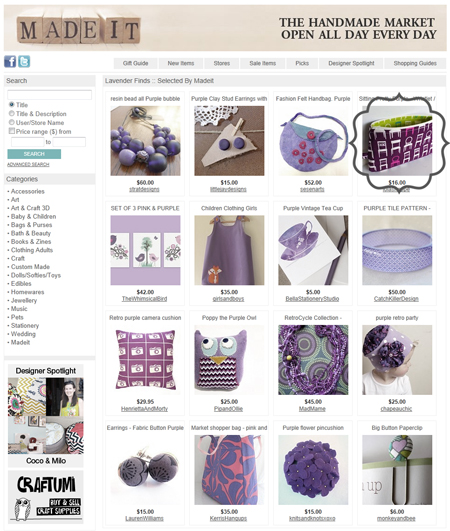
Task: Open the Craftumi owl banner
Action: click(46, 496)
